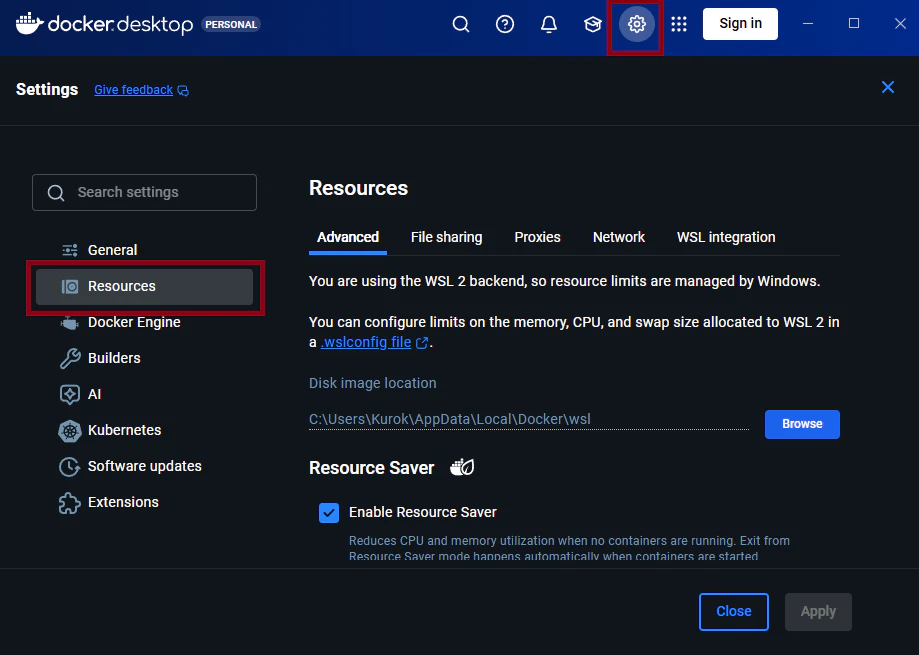The image size is (919, 655).
Task: Open the Network tab
Action: (618, 237)
